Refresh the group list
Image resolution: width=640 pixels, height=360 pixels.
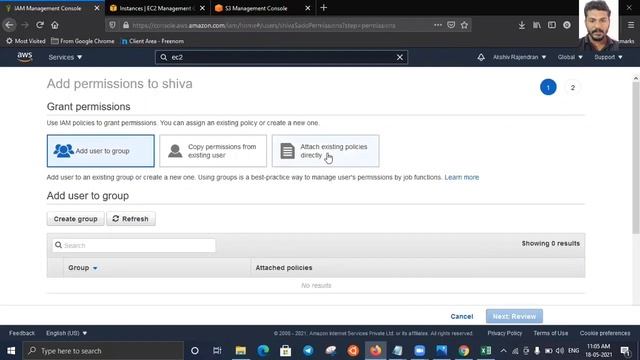[131, 219]
